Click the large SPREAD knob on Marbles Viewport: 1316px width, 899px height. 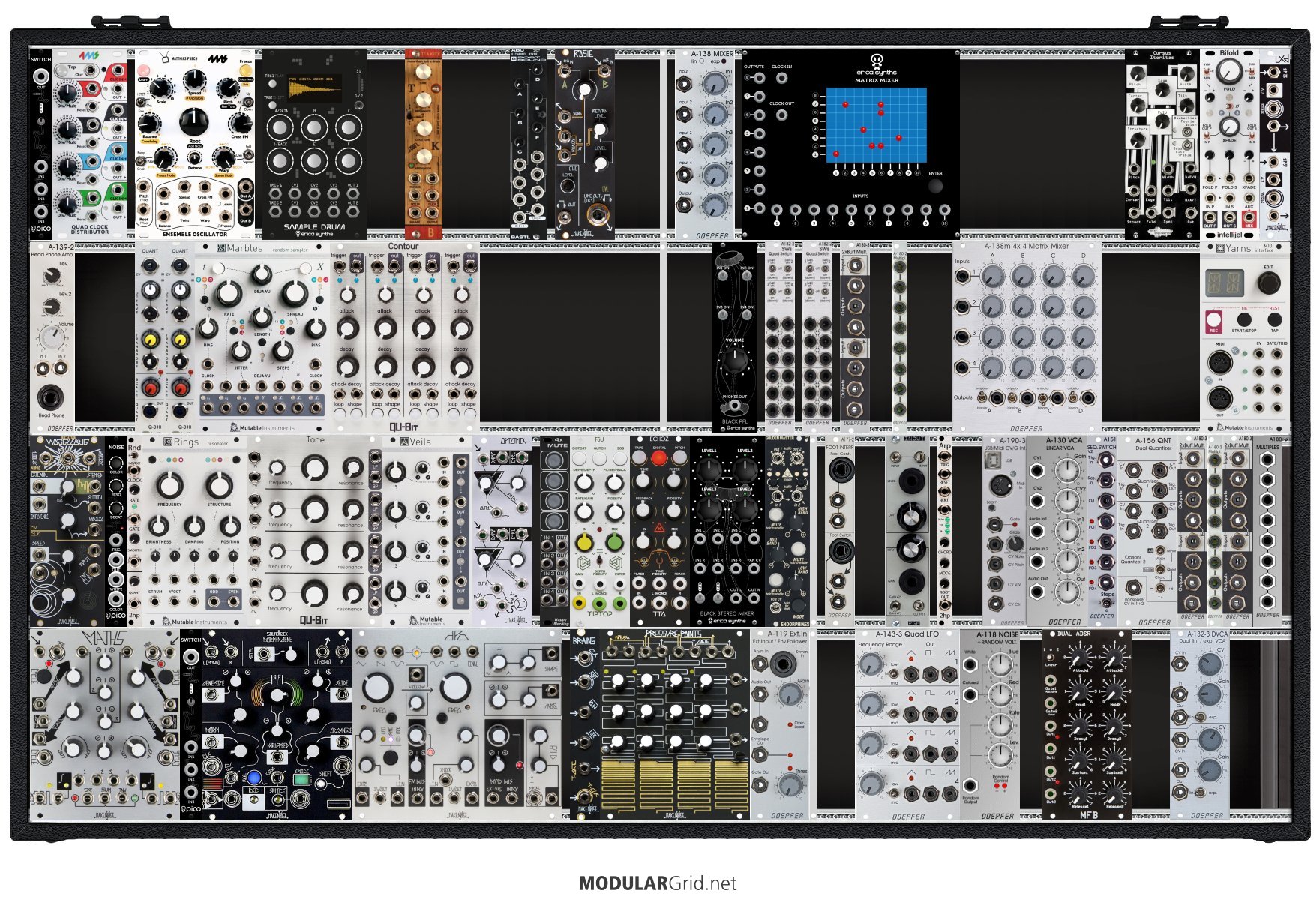click(295, 295)
